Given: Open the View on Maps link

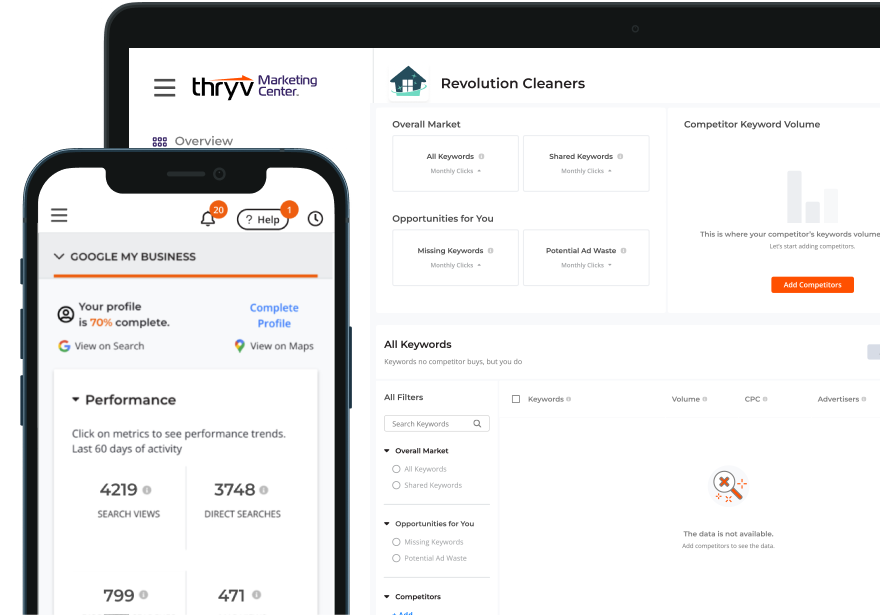Looking at the screenshot, I should click(274, 346).
